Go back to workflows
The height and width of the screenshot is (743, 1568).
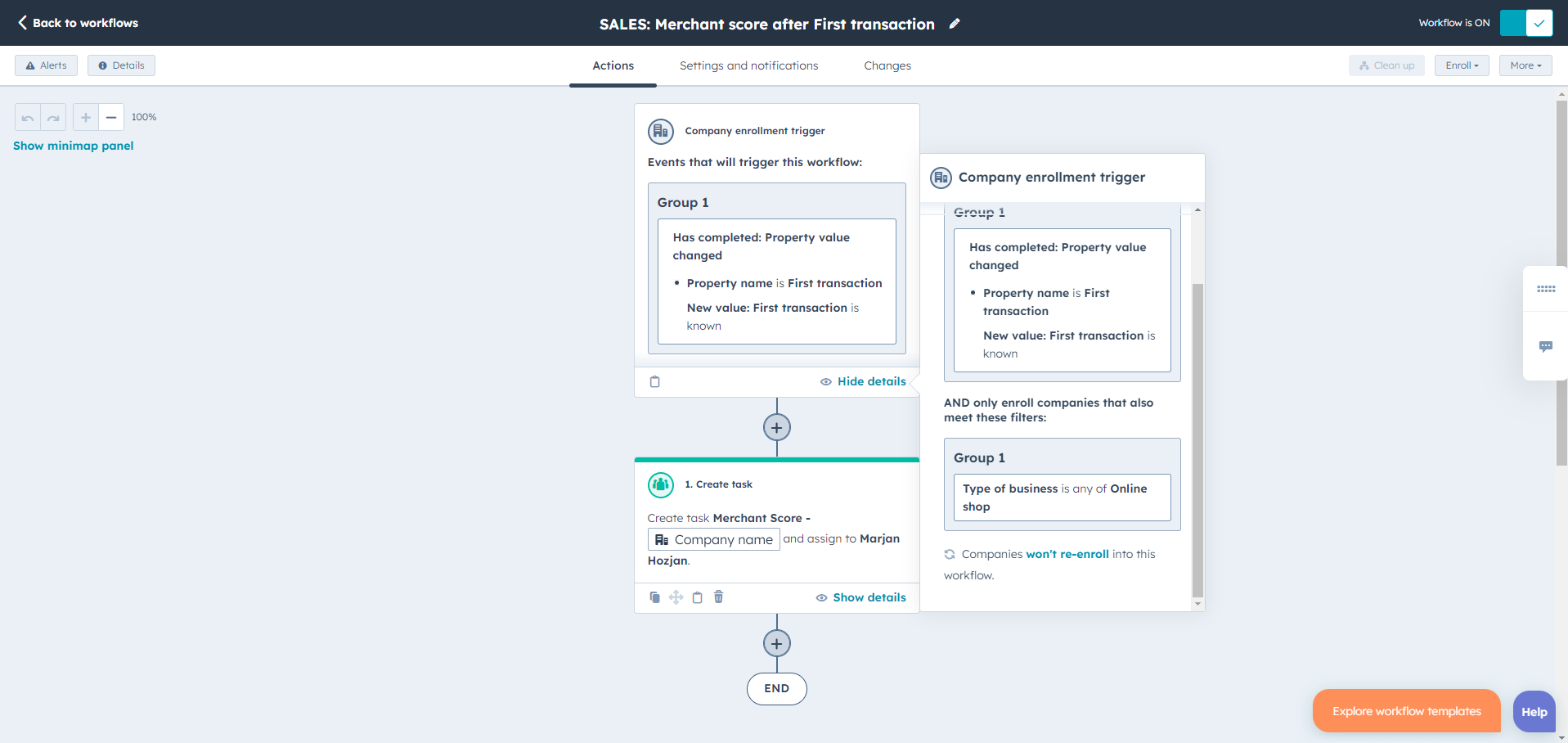(79, 23)
